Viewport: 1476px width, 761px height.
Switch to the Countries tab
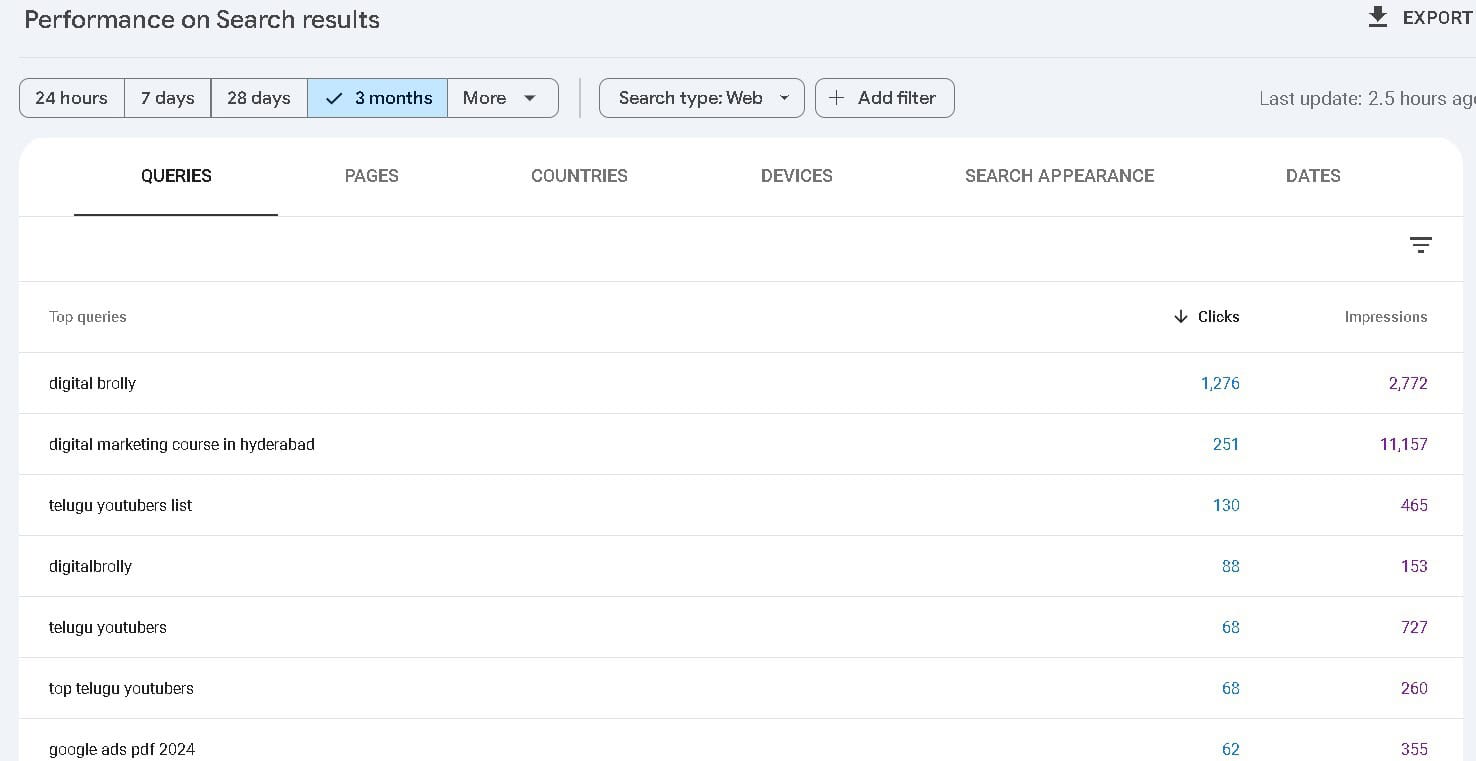(x=579, y=176)
